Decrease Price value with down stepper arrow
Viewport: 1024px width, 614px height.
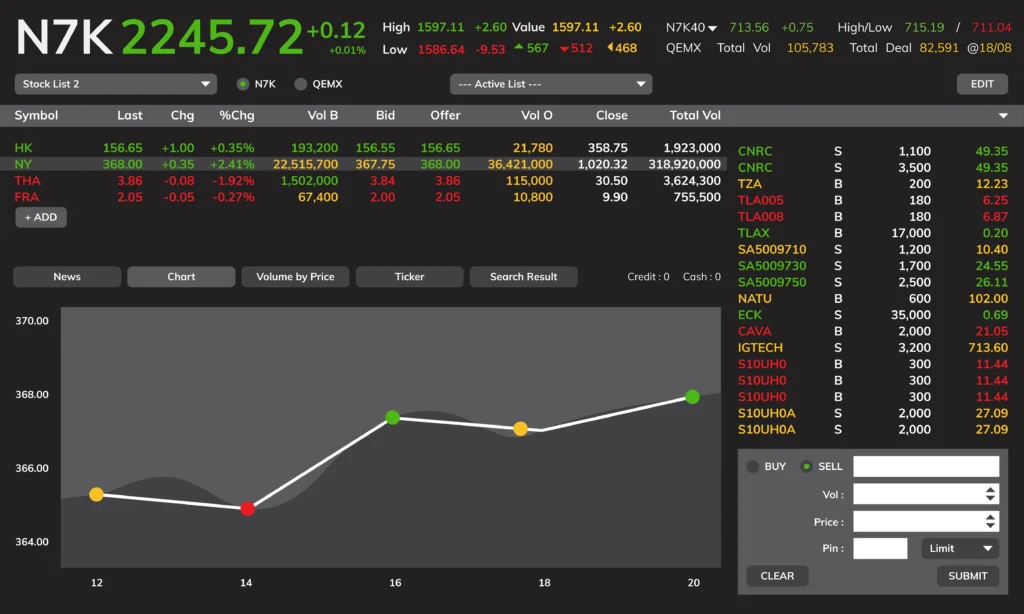click(x=990, y=526)
